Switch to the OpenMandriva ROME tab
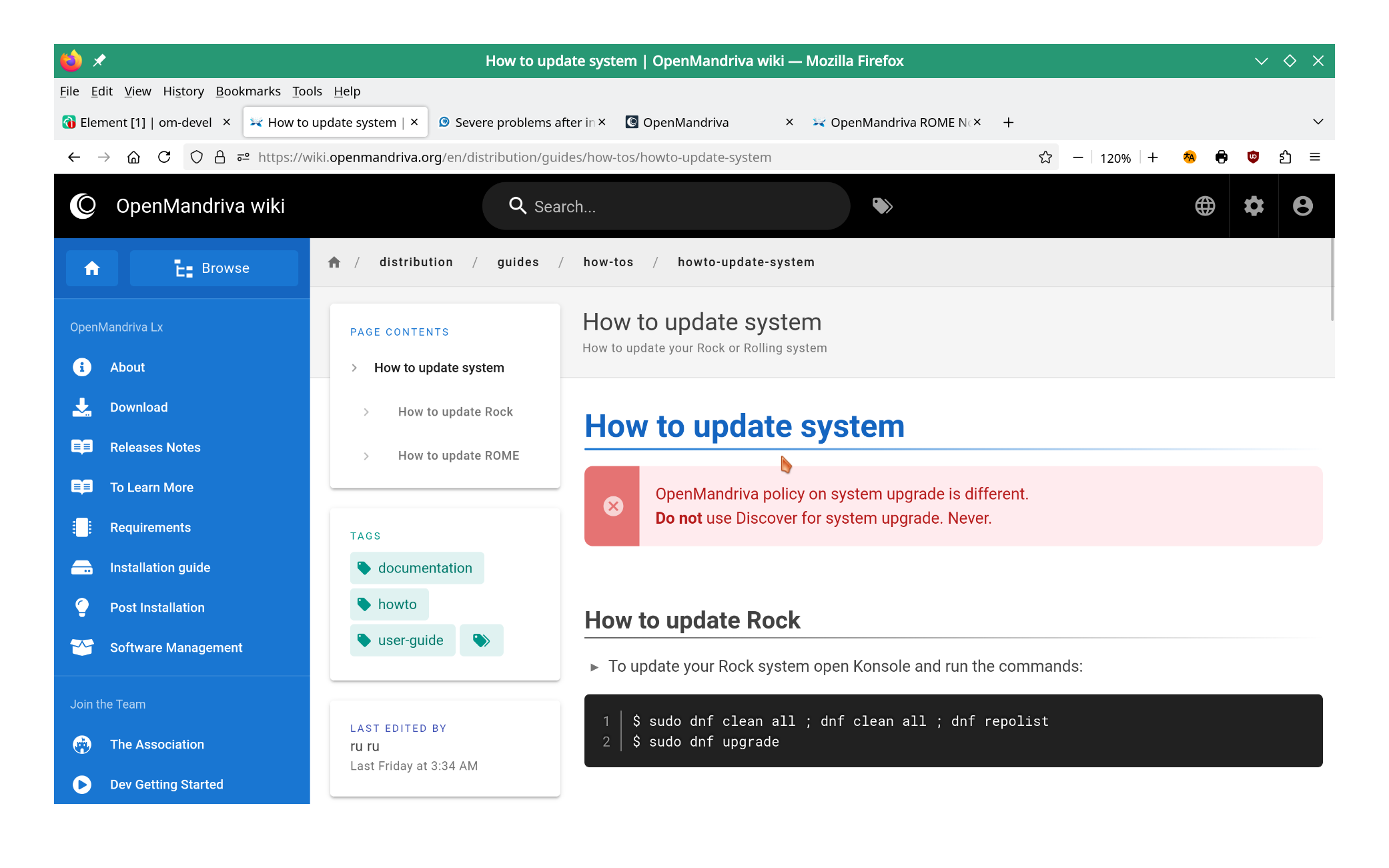This screenshot has width=1389, height=868. (897, 123)
